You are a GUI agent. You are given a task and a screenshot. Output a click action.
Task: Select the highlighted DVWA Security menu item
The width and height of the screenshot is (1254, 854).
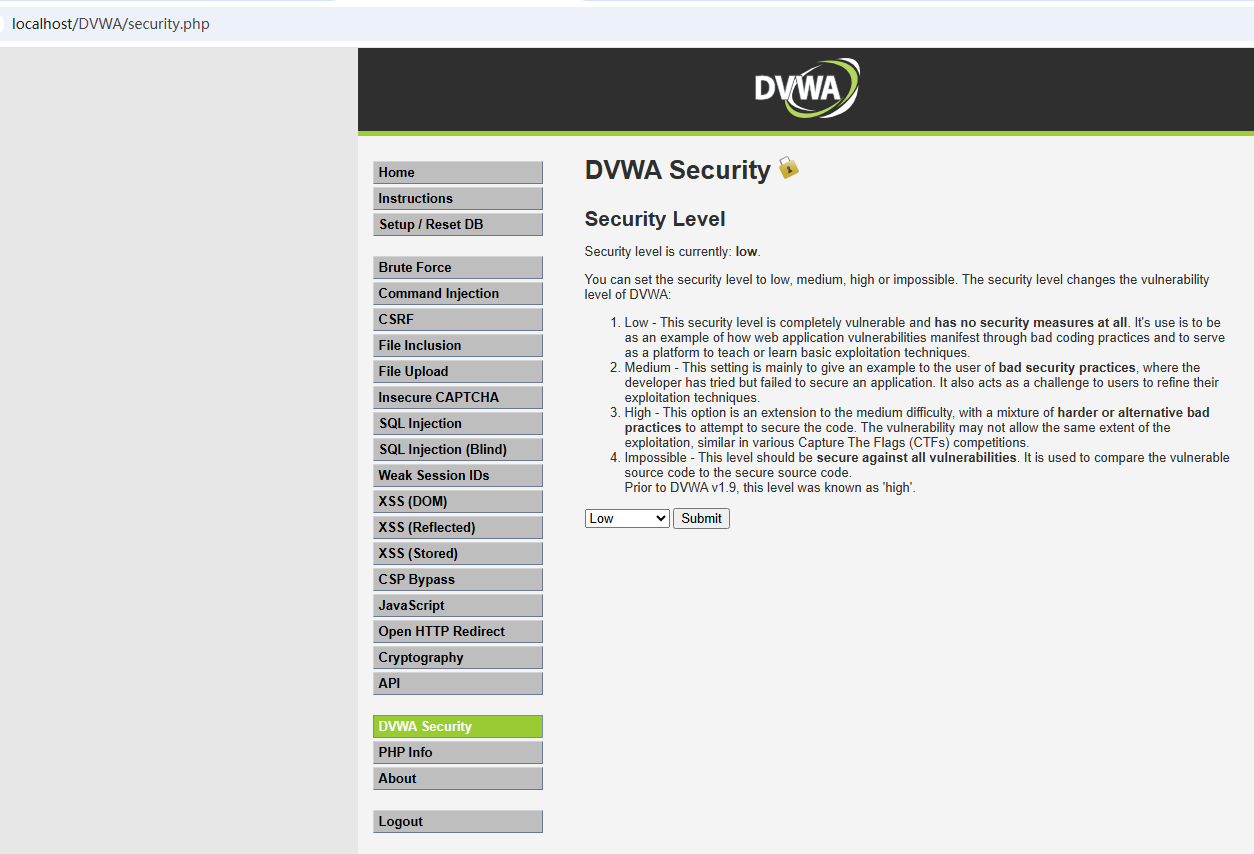[x=458, y=726]
